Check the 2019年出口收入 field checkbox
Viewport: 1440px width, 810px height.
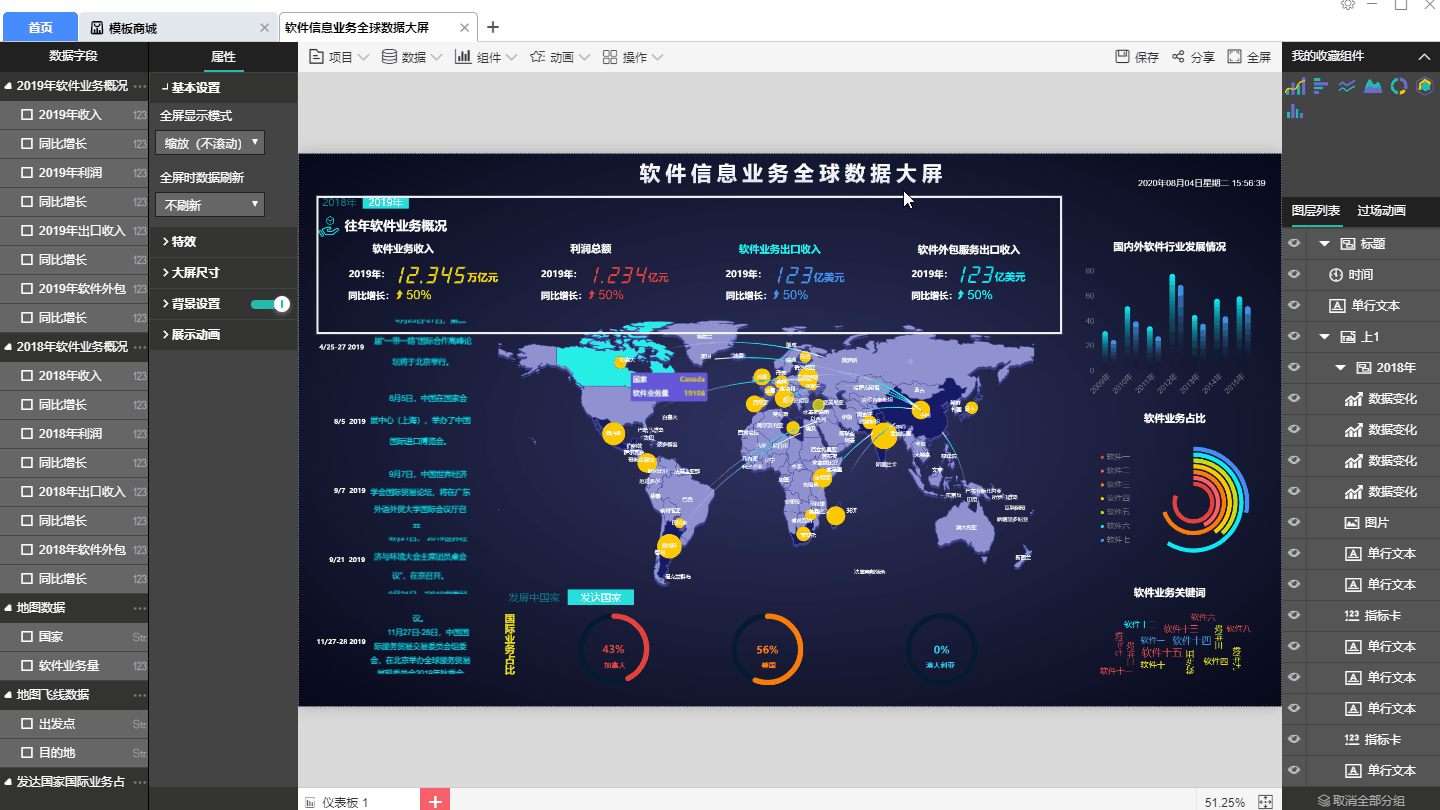point(27,231)
